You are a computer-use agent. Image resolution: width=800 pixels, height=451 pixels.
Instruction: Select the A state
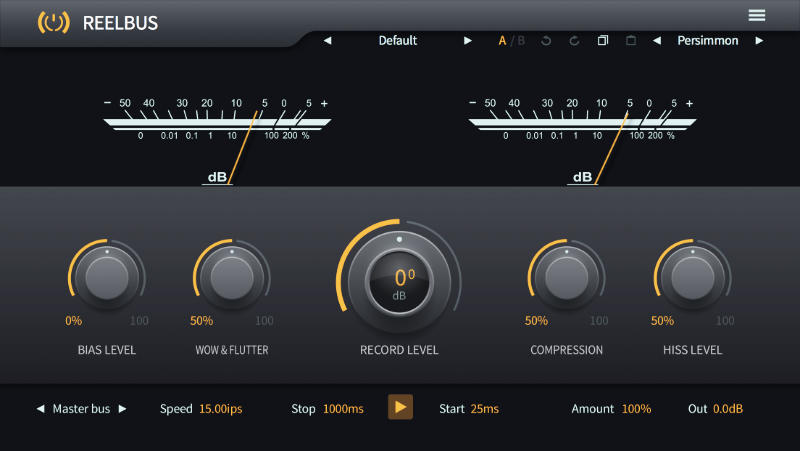(x=502, y=41)
